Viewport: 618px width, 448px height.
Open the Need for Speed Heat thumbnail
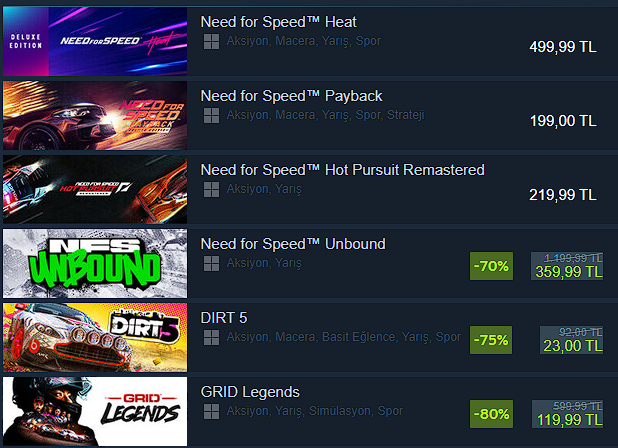[x=95, y=41]
